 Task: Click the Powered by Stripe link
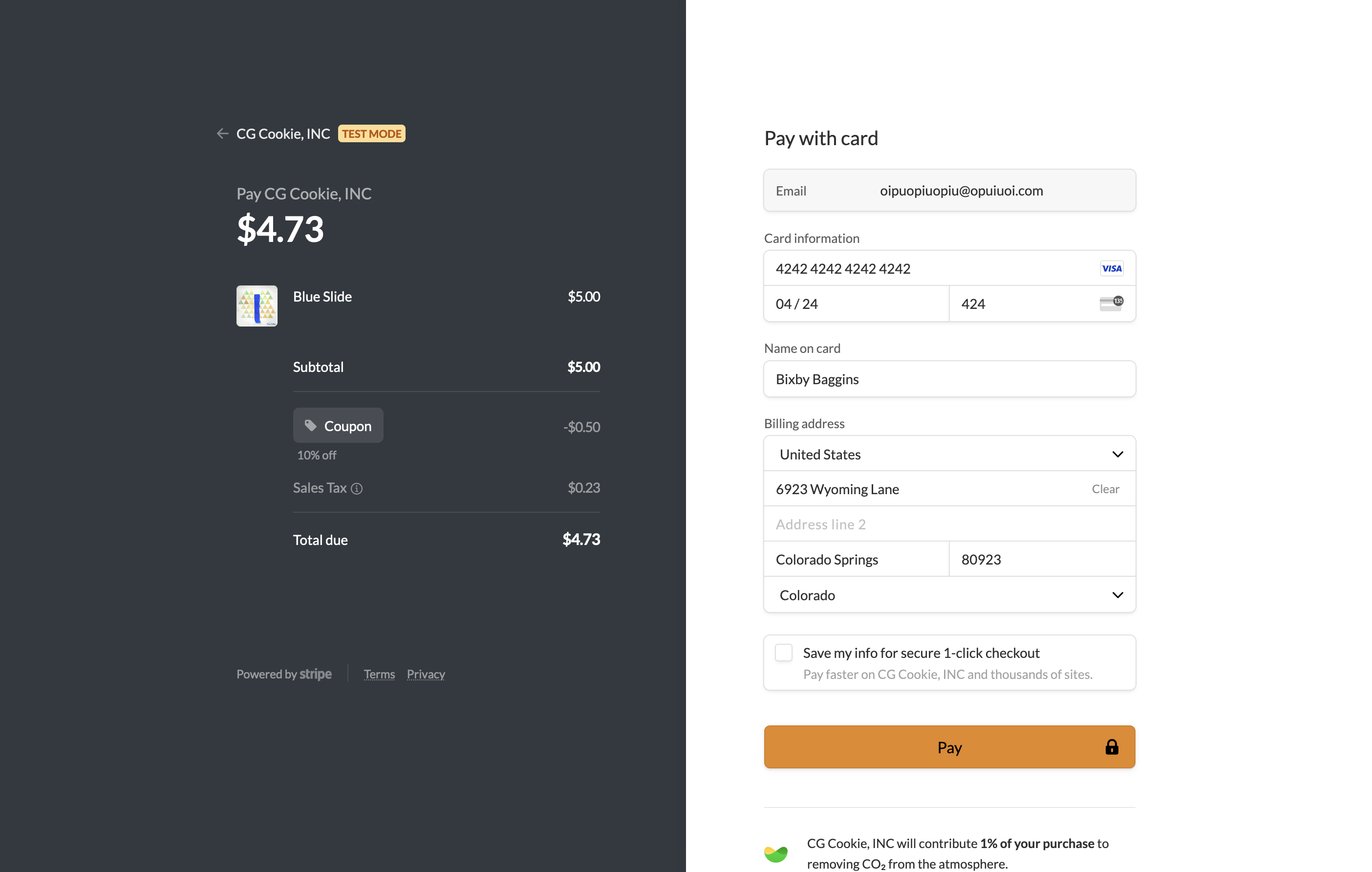pos(284,674)
